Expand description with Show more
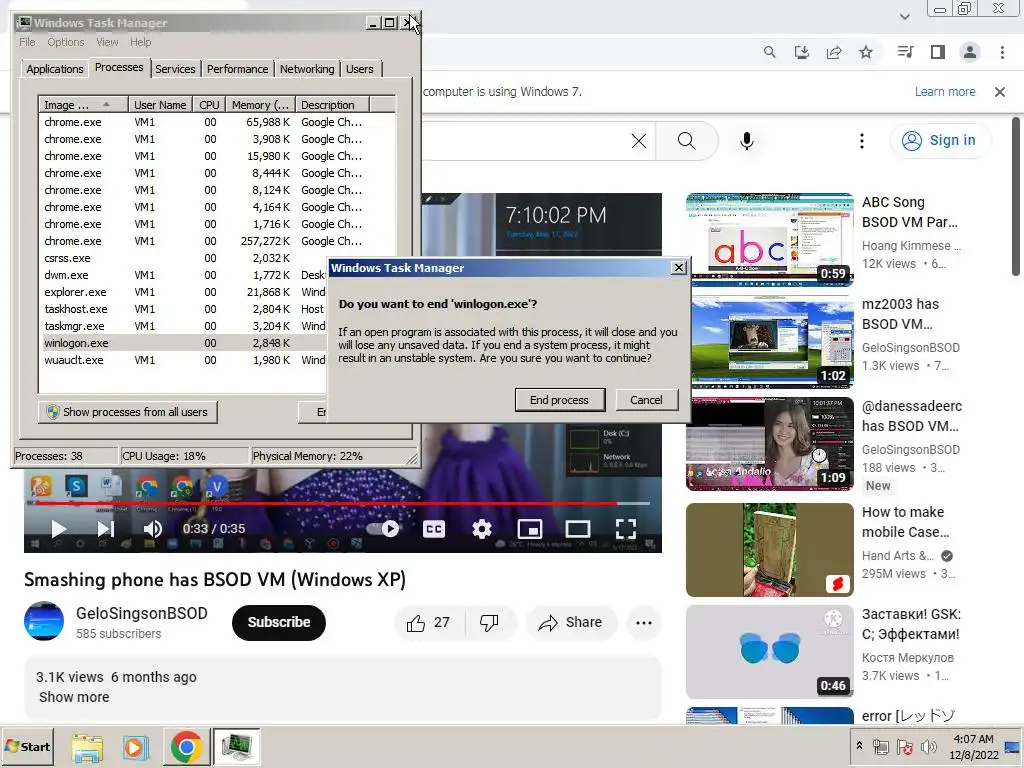Screen dimensions: 1024x768 pyautogui.click(x=74, y=697)
